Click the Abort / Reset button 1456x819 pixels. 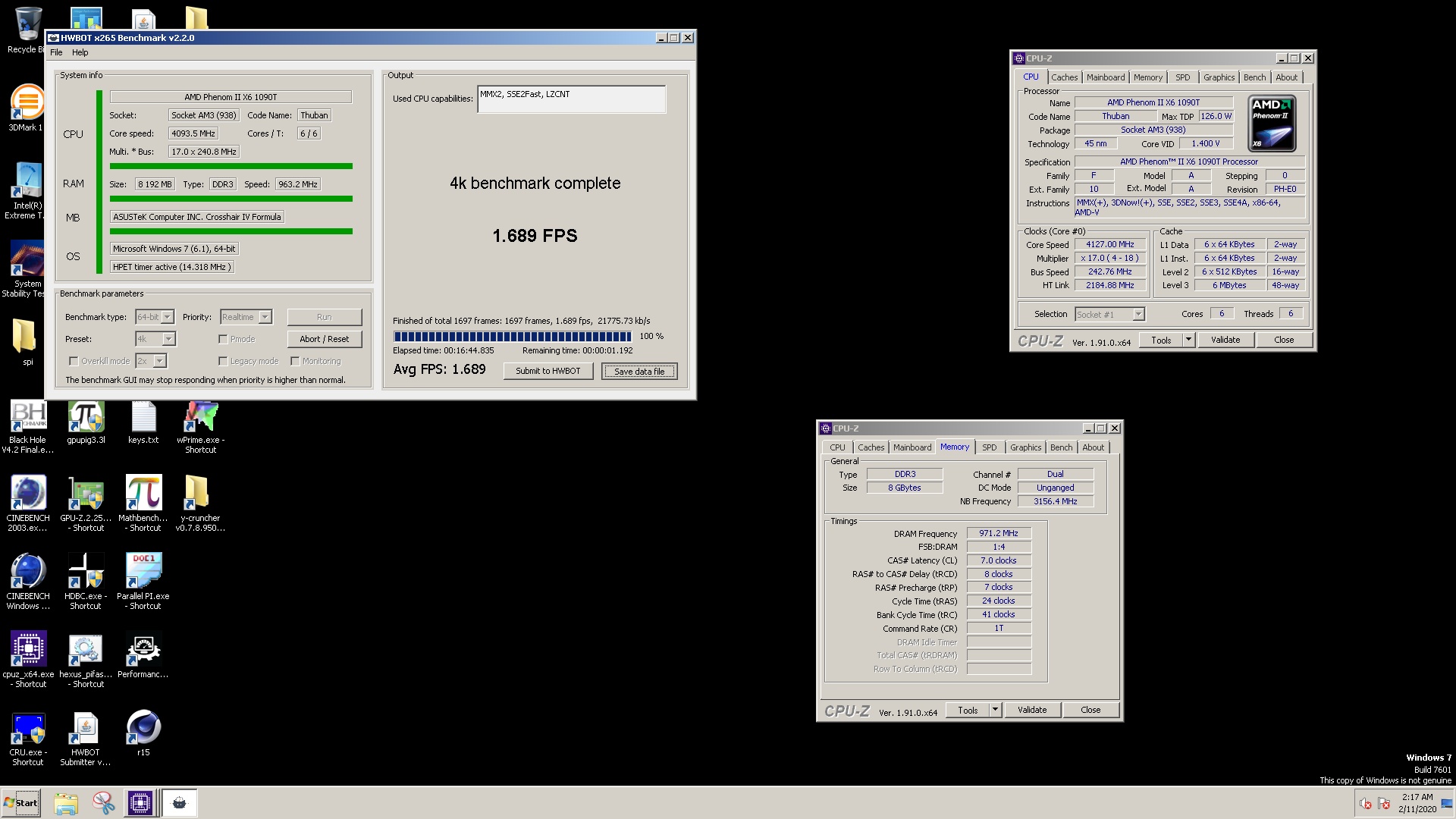coord(324,339)
